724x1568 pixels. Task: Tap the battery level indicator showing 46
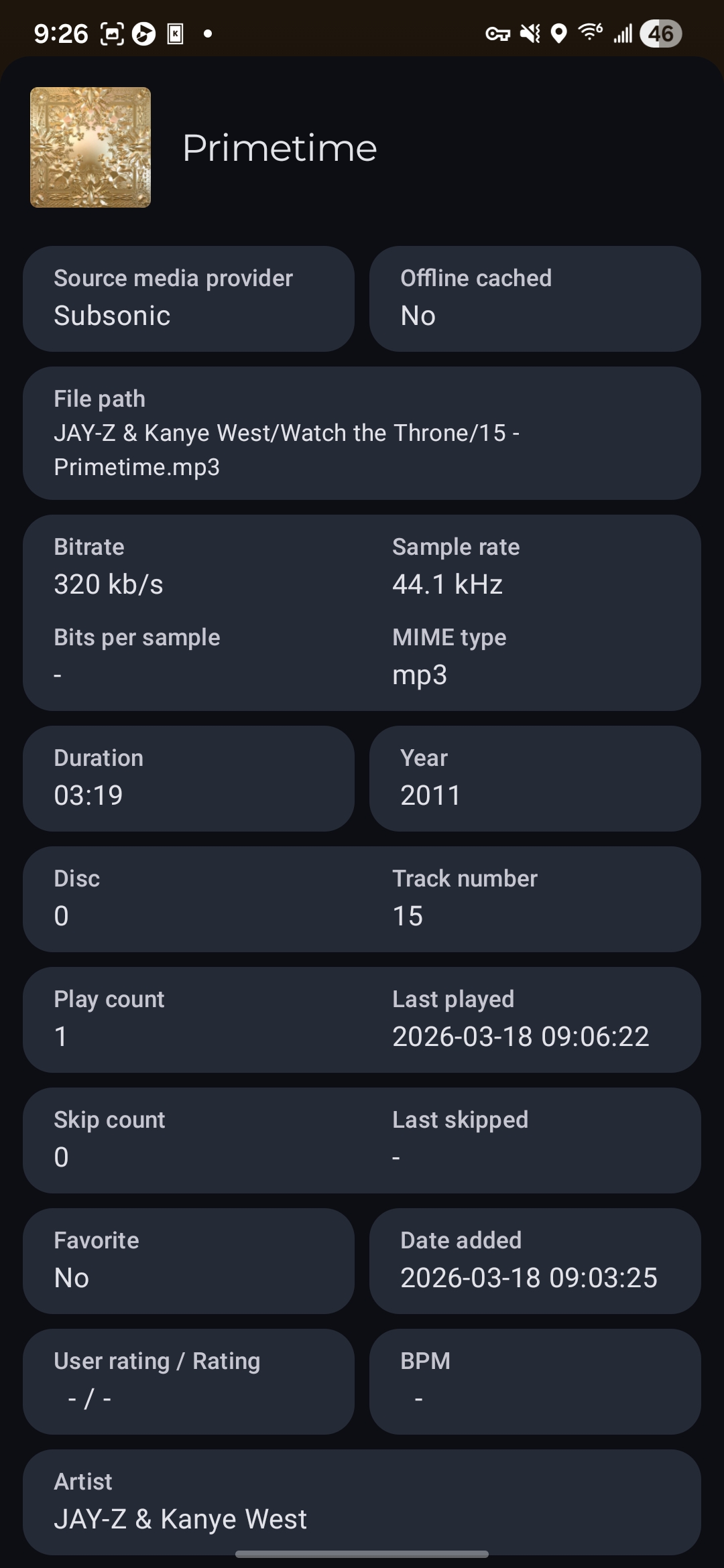coord(660,34)
